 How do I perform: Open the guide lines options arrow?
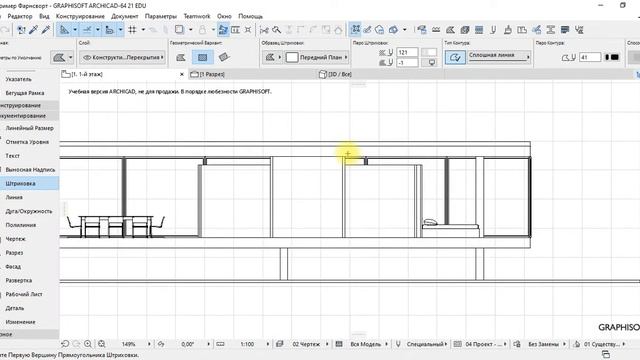tap(75, 30)
